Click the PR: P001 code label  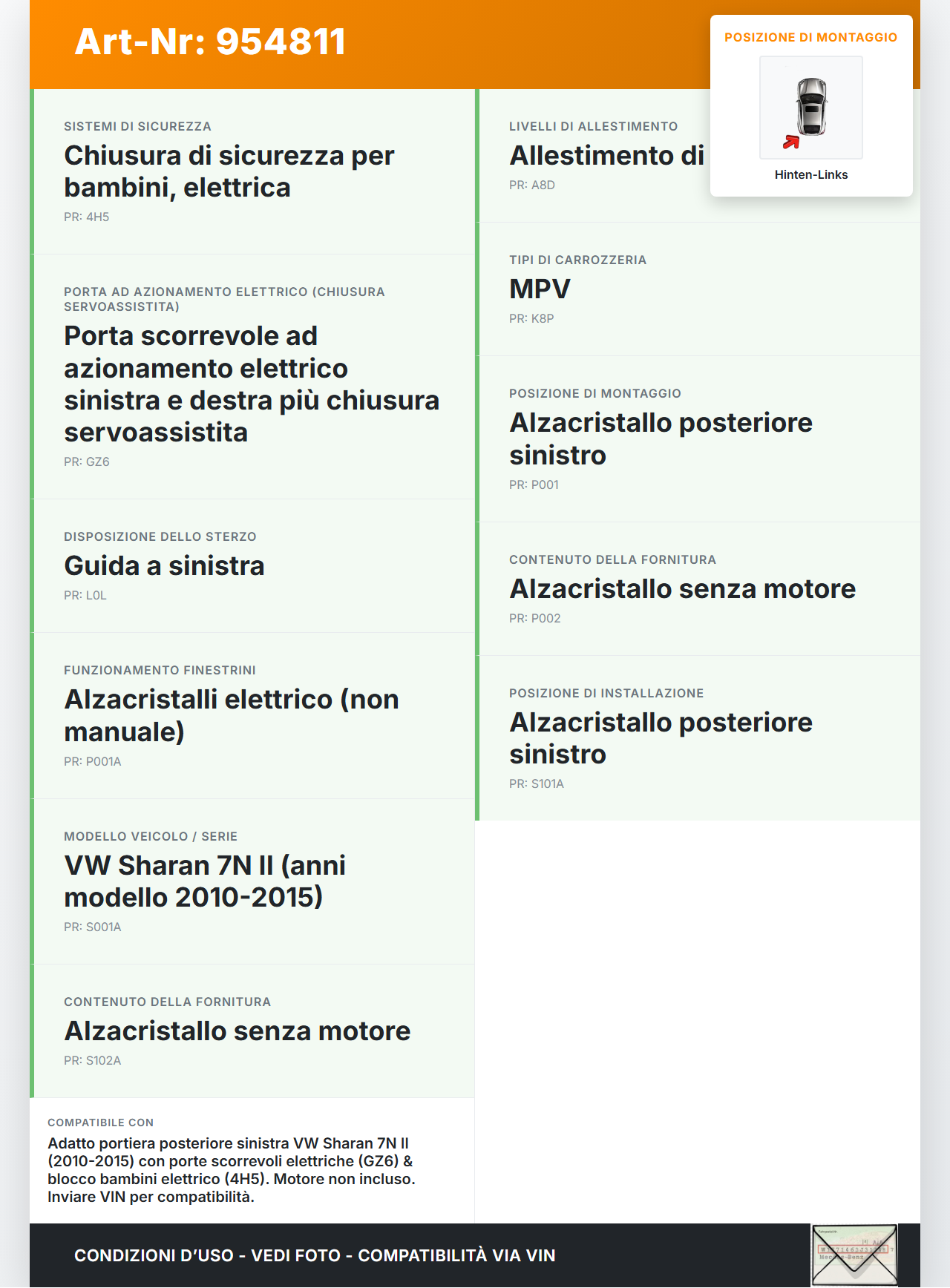(534, 485)
